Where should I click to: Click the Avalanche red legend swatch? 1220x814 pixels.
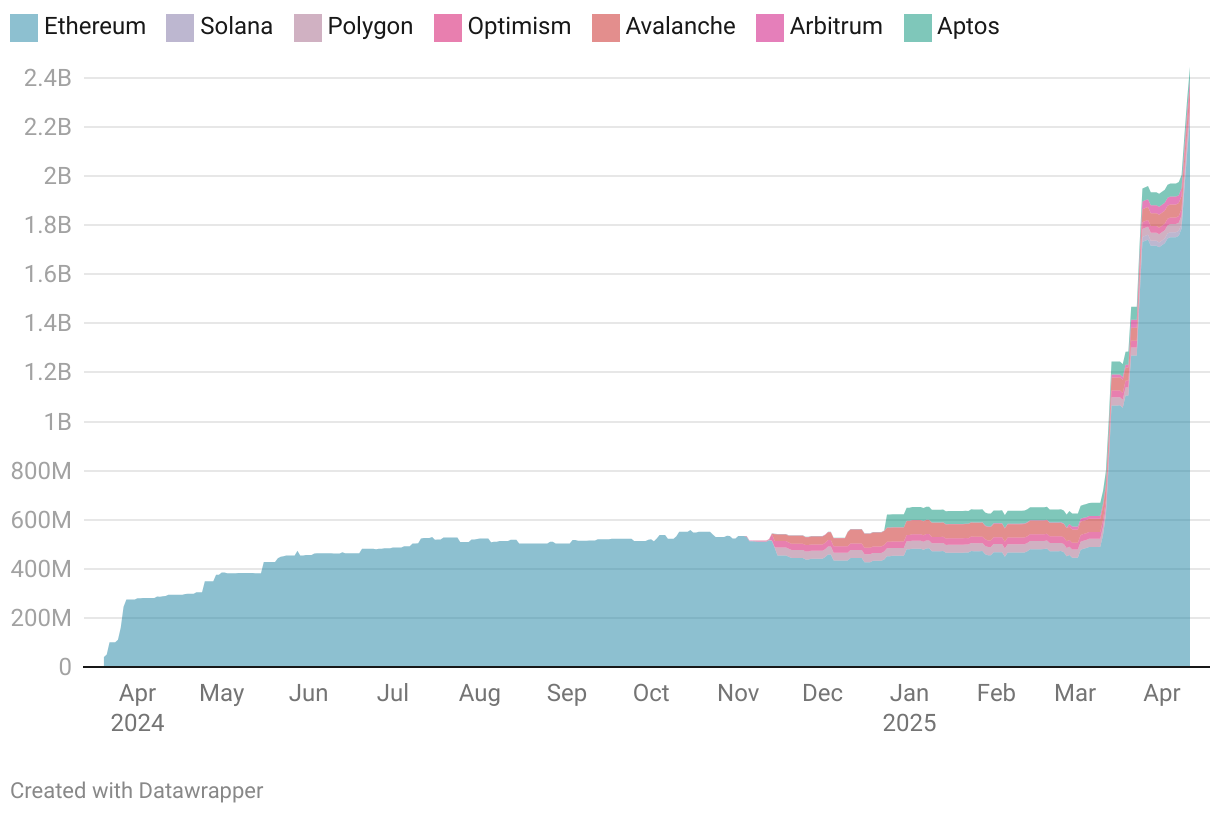[606, 27]
